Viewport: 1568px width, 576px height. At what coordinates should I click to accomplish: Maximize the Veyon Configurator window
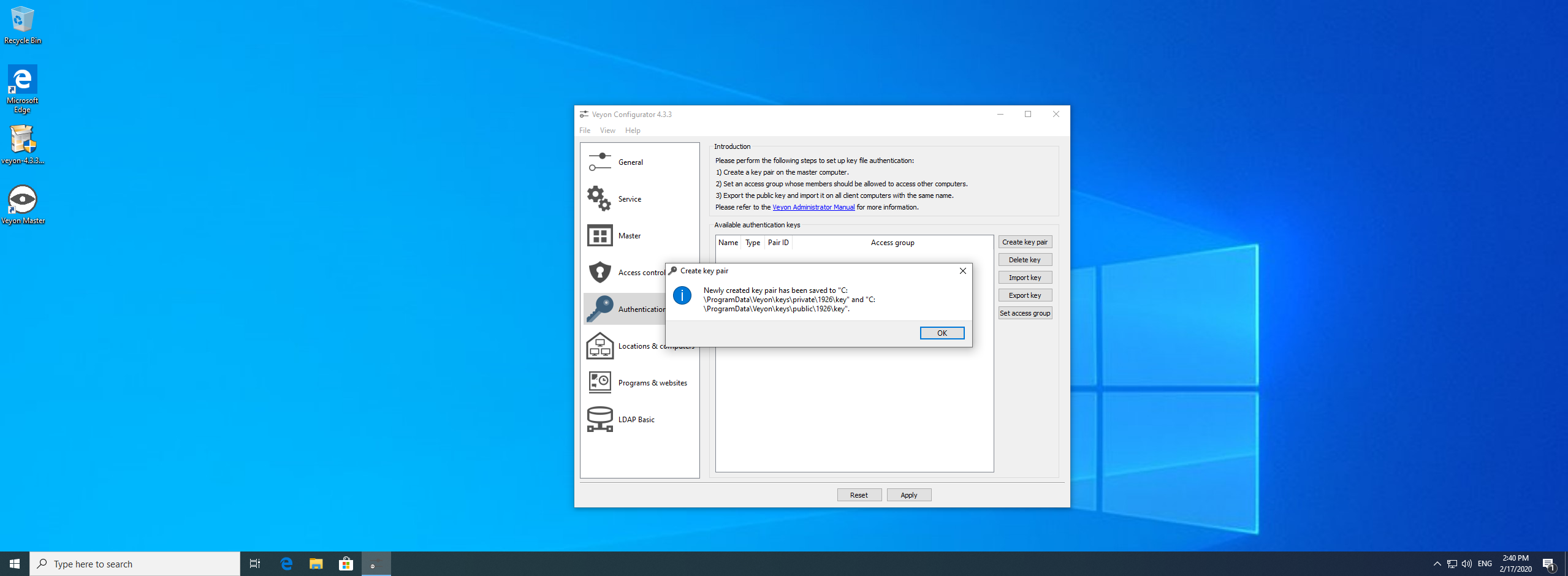click(1028, 115)
